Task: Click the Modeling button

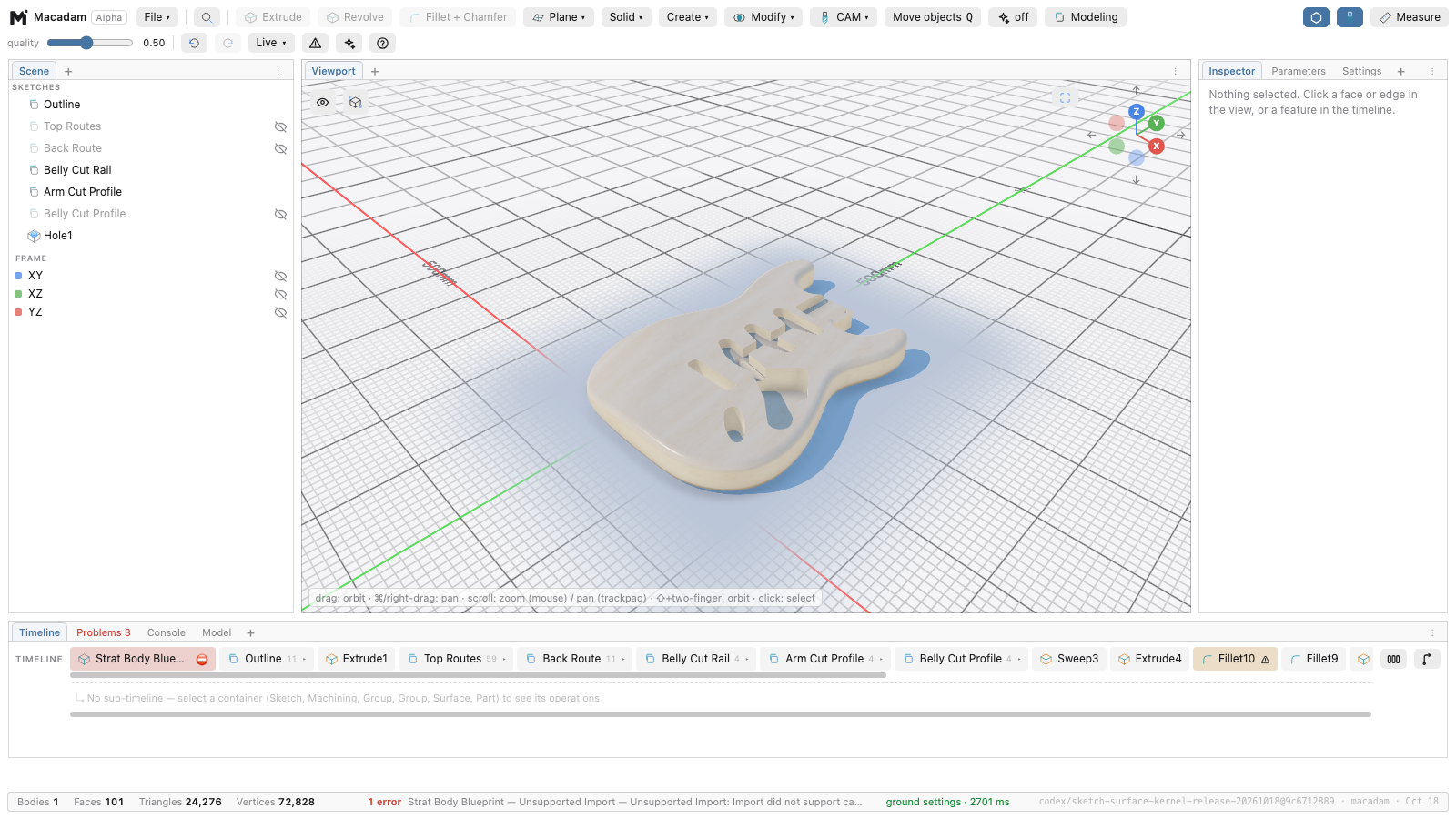Action: point(1086,17)
